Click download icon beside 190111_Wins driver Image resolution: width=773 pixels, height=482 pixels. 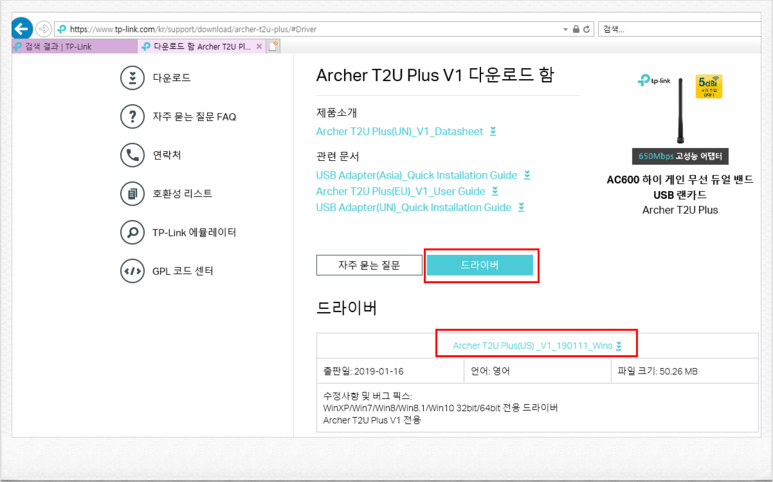[x=619, y=346]
